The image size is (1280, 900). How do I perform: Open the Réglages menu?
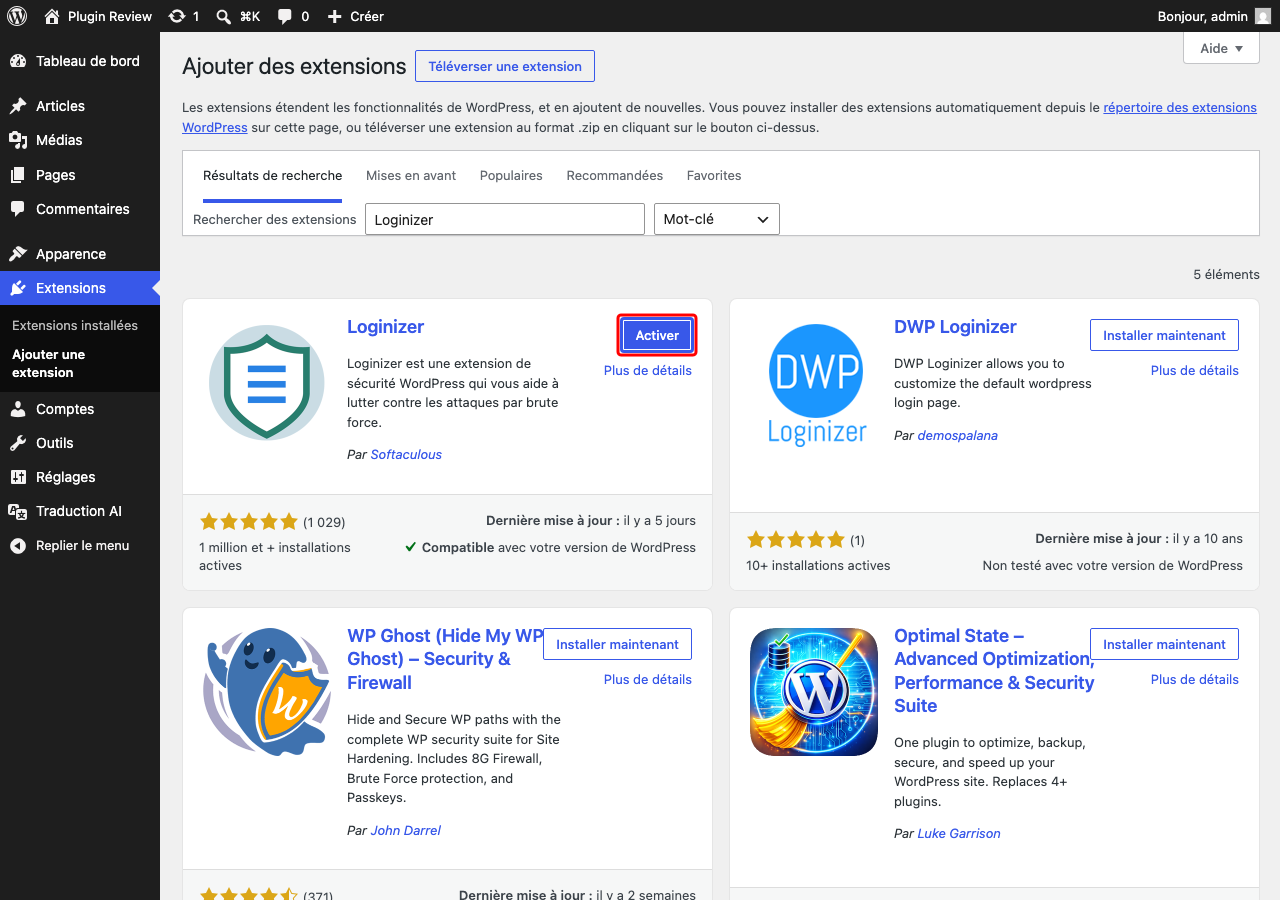[x=80, y=477]
